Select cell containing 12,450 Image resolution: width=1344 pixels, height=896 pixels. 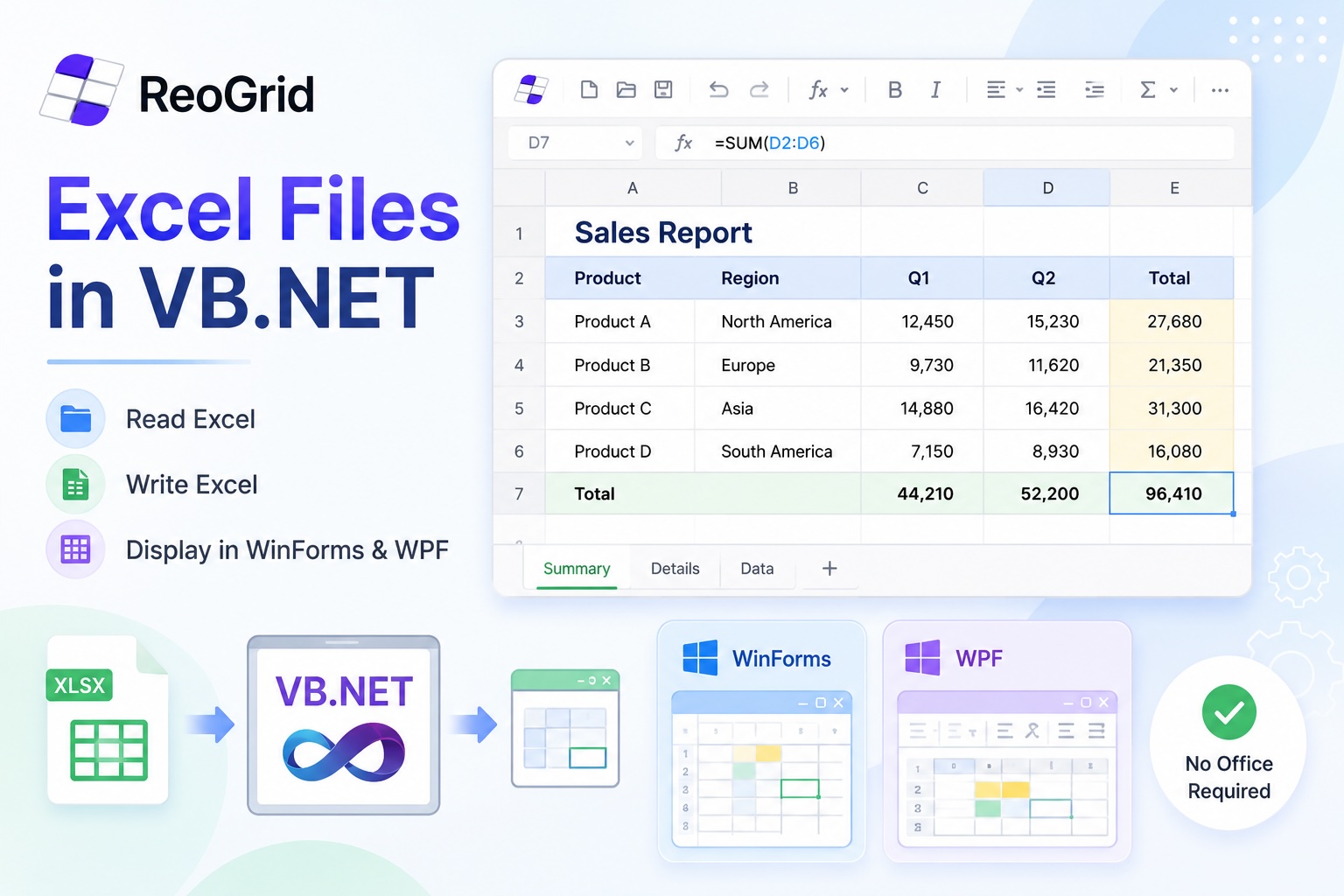point(922,321)
